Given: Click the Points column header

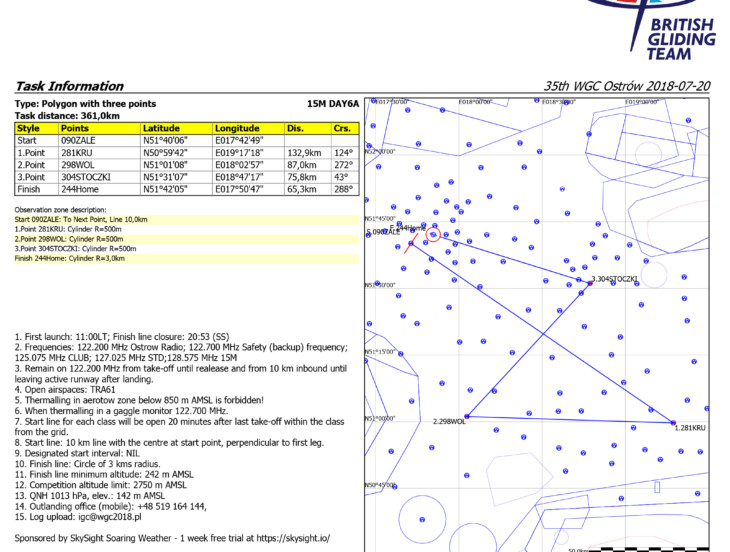Looking at the screenshot, I should point(75,128).
